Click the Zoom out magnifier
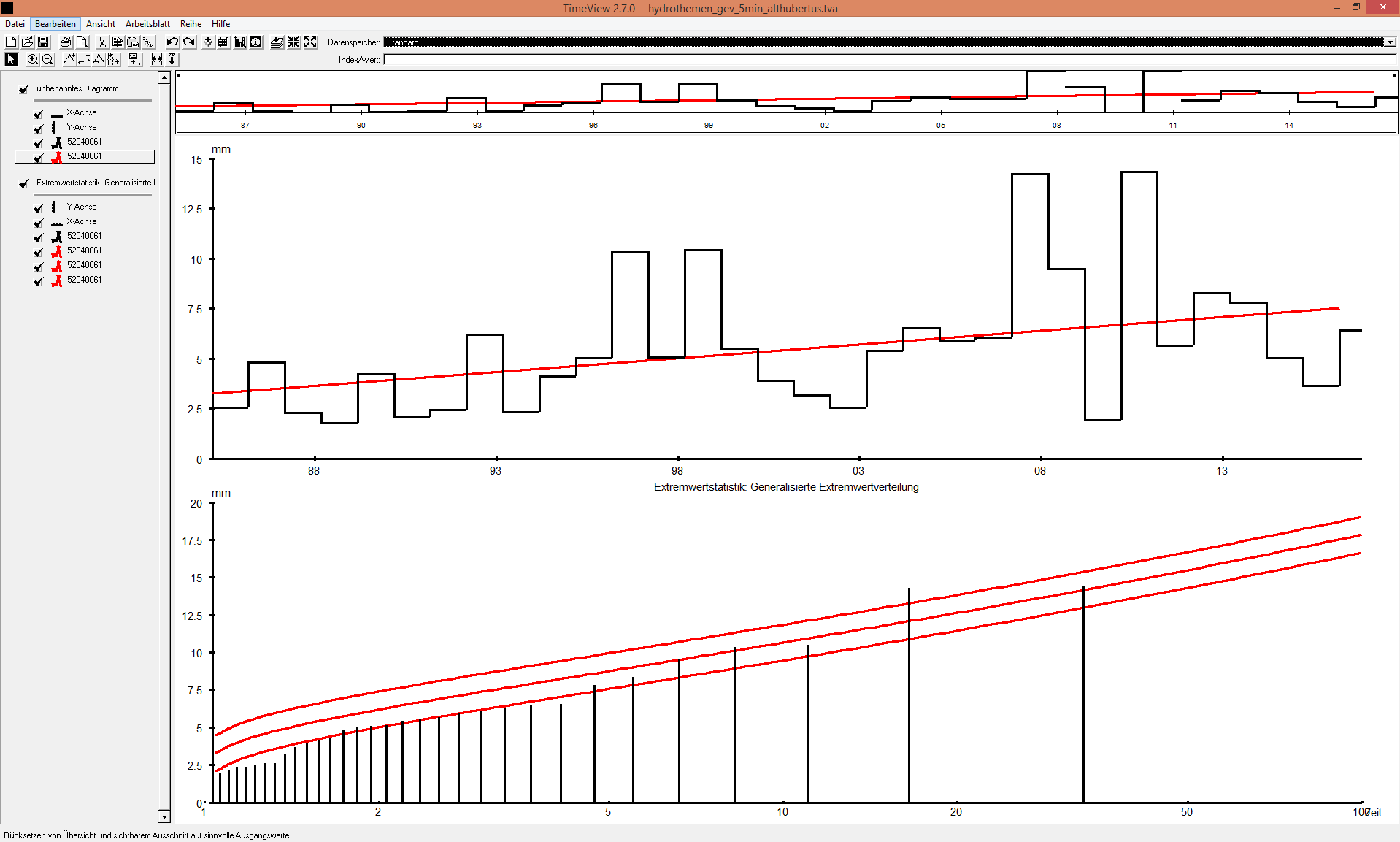The width and height of the screenshot is (1400, 842). 47,60
